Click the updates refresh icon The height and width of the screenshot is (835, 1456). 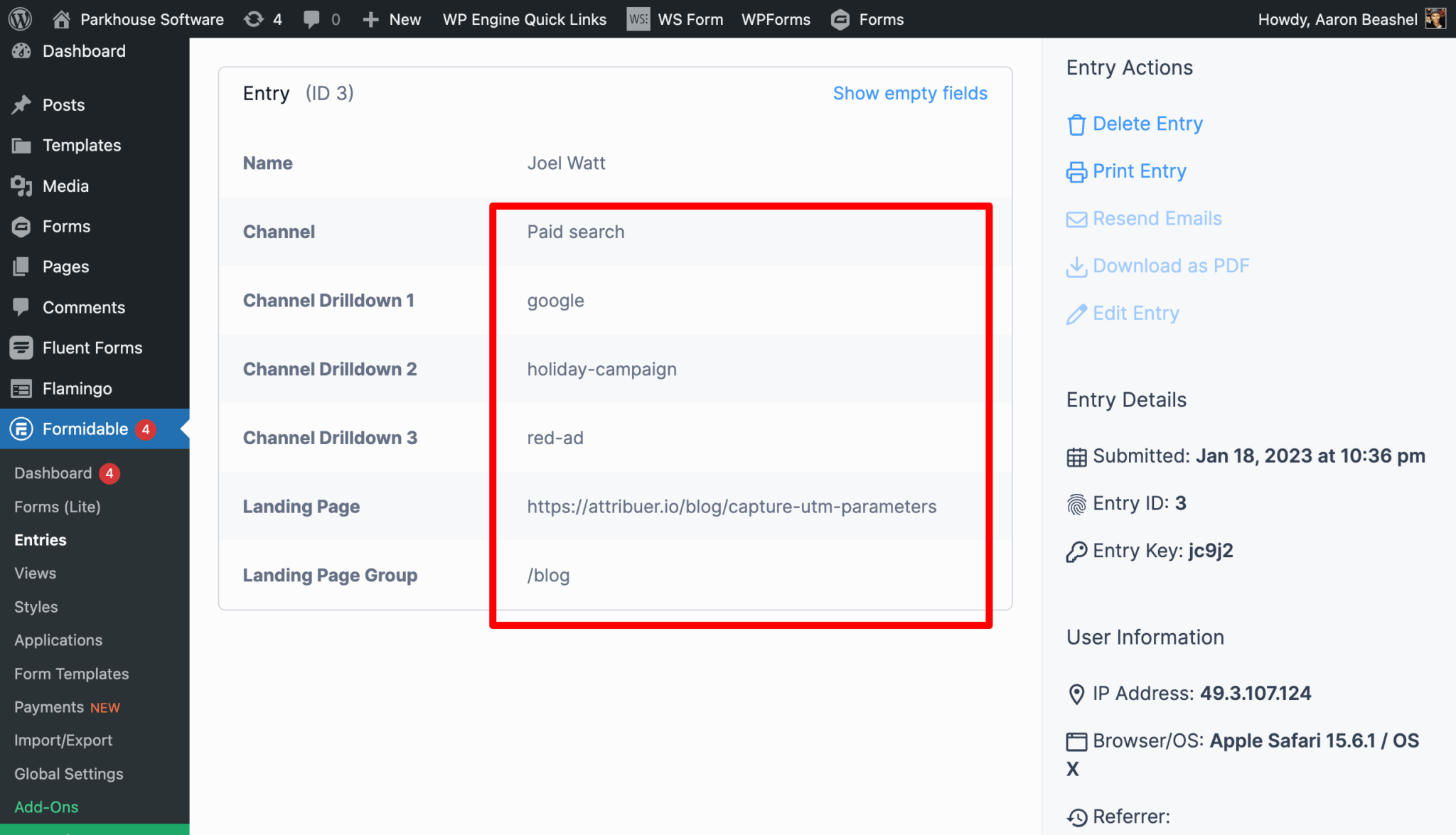point(254,19)
